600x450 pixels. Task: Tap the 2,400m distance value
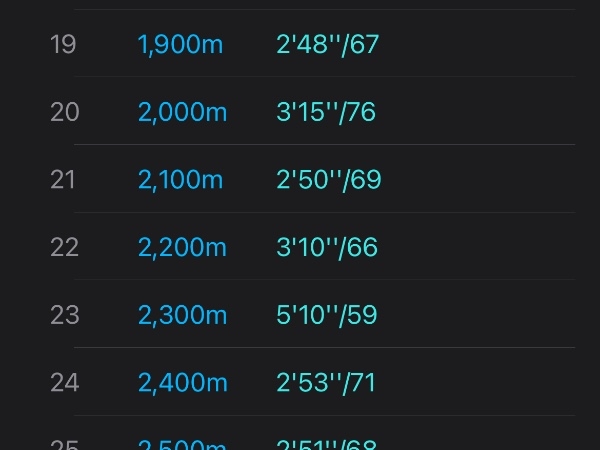pyautogui.click(x=183, y=383)
